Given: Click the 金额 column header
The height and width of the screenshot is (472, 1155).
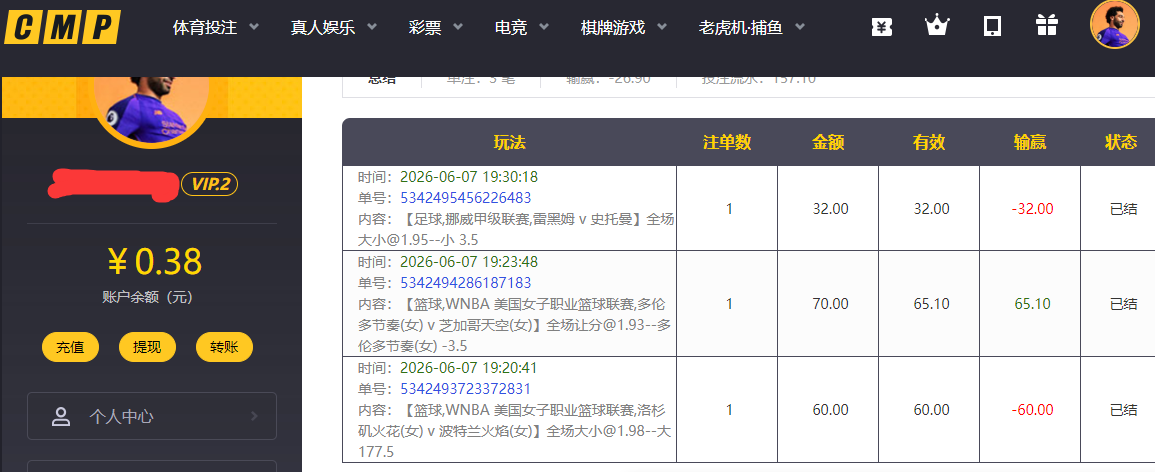Looking at the screenshot, I should point(828,143).
